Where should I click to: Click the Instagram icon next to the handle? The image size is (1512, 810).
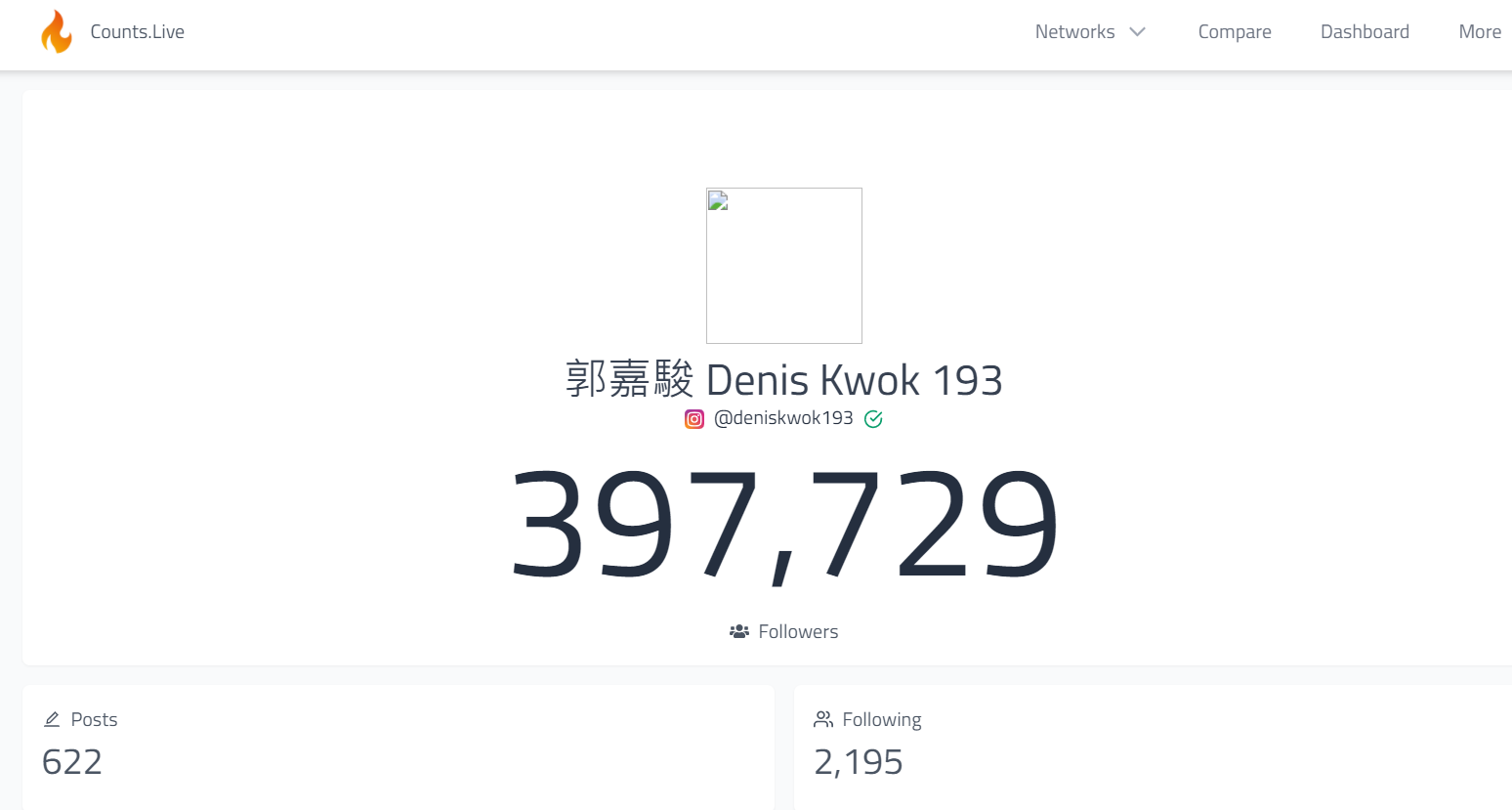pyautogui.click(x=694, y=418)
